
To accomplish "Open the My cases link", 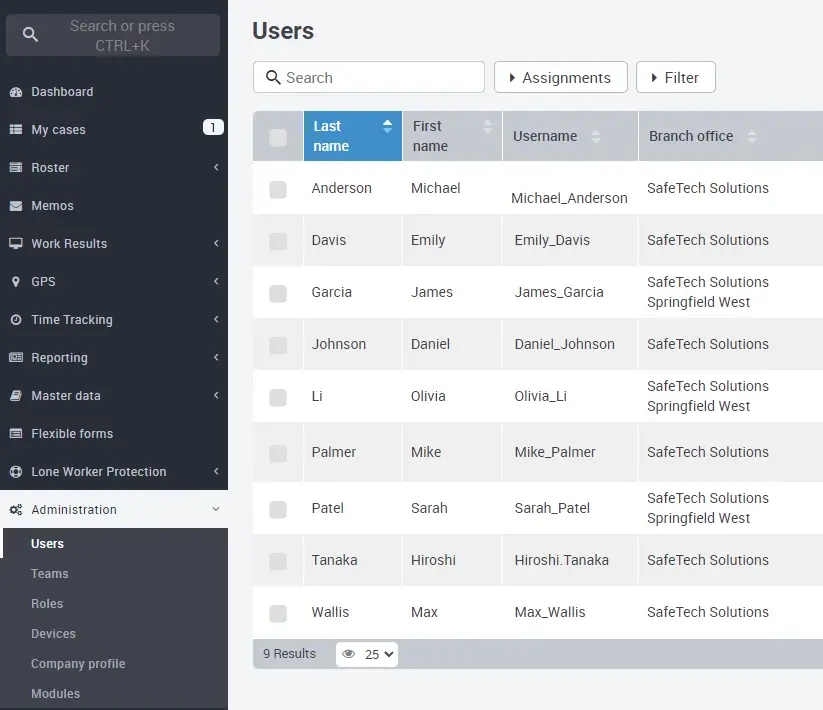I will point(58,130).
